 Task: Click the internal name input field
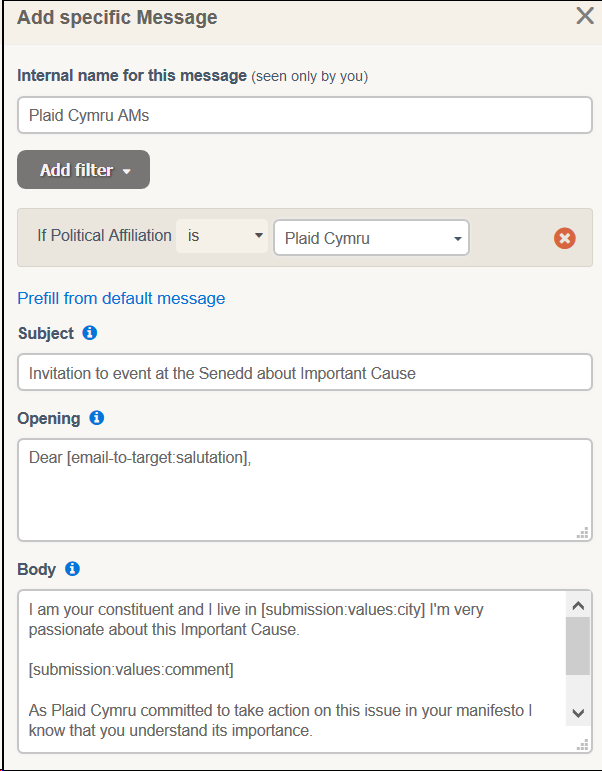pyautogui.click(x=305, y=115)
